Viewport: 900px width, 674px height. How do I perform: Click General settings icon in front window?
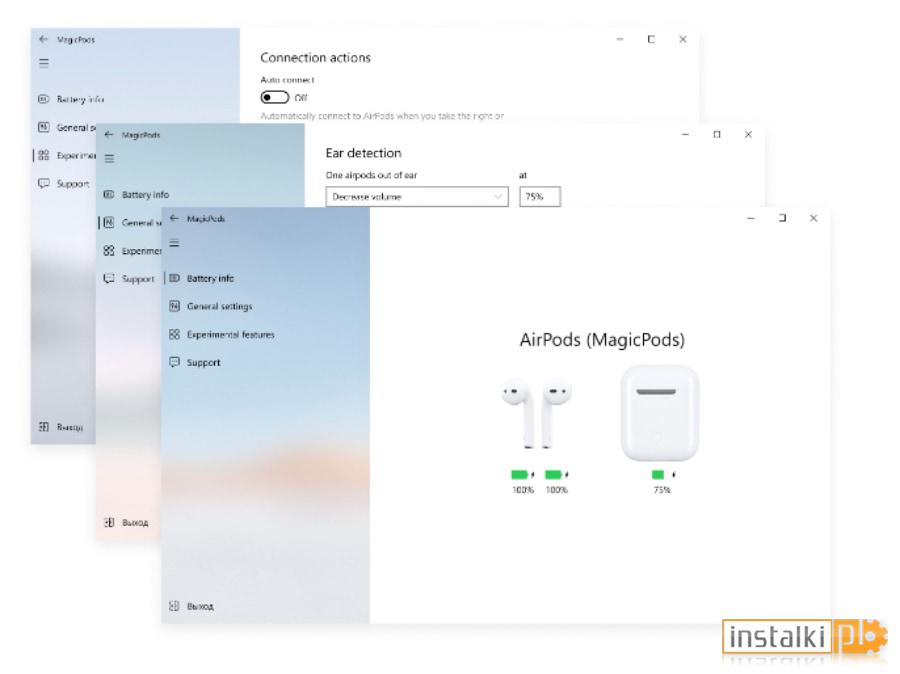(174, 306)
